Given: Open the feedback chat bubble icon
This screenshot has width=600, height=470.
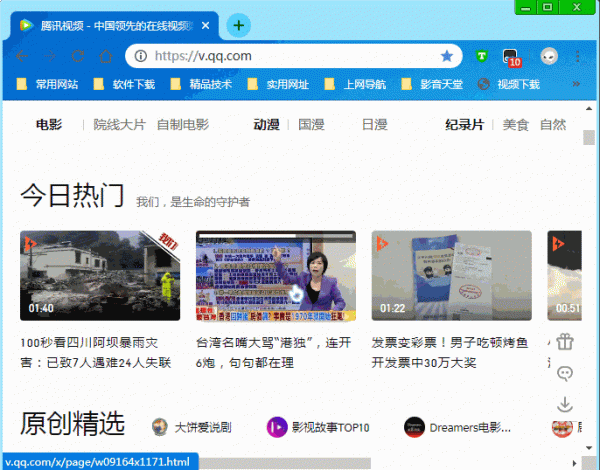Looking at the screenshot, I should pyautogui.click(x=565, y=373).
